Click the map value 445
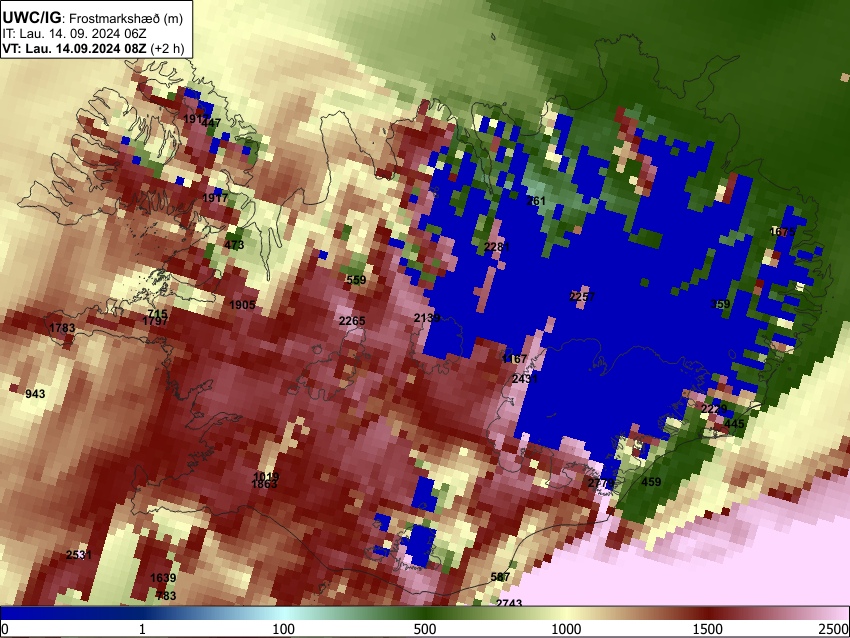850x638 pixels. pyautogui.click(x=735, y=424)
